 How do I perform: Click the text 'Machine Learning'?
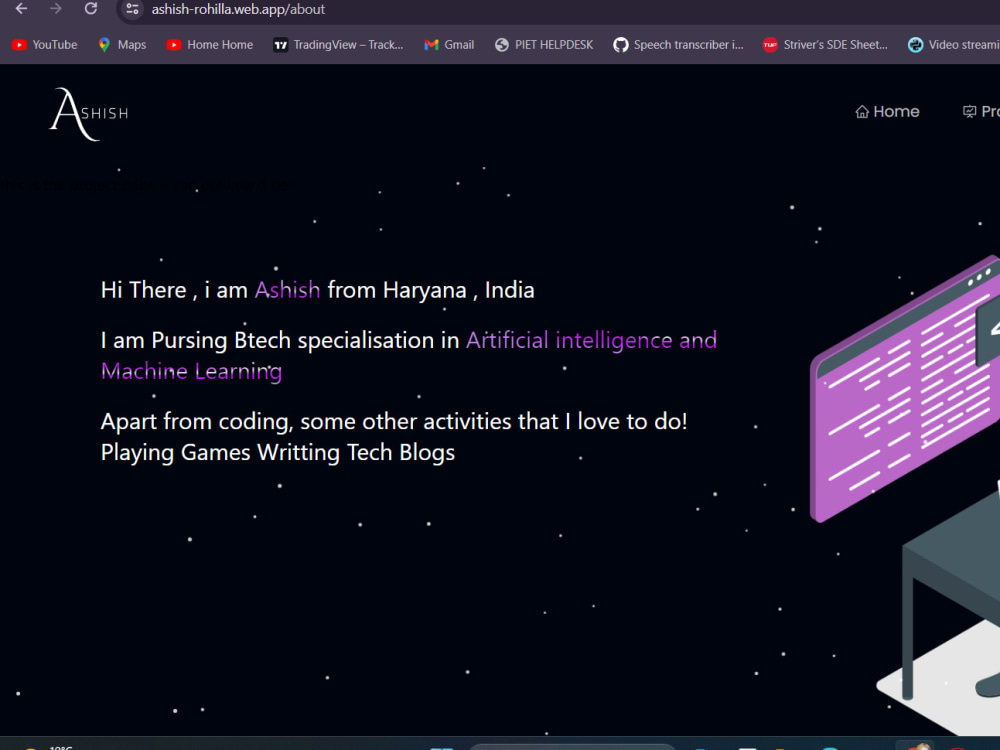point(191,371)
